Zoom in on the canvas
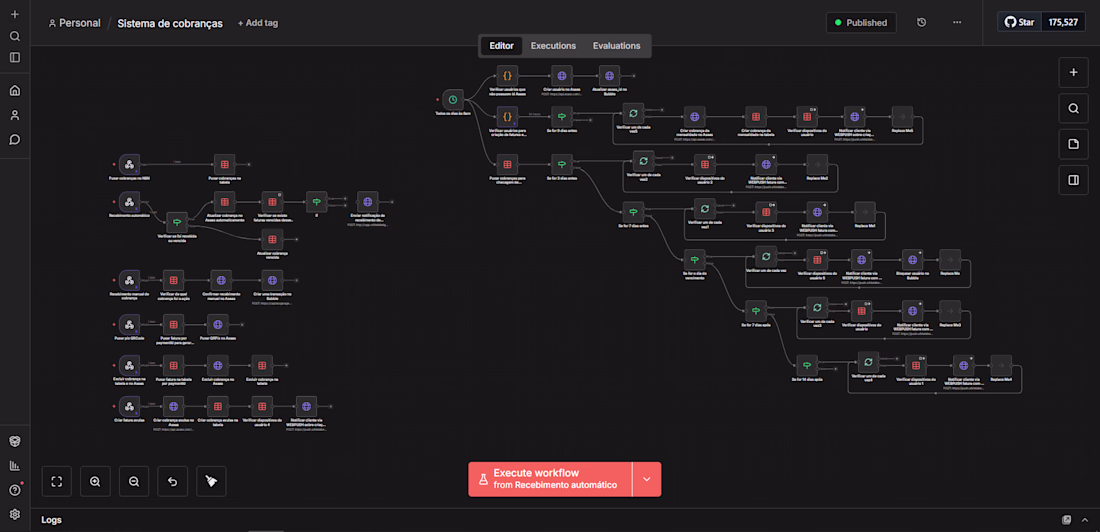1100x532 pixels. (x=95, y=481)
